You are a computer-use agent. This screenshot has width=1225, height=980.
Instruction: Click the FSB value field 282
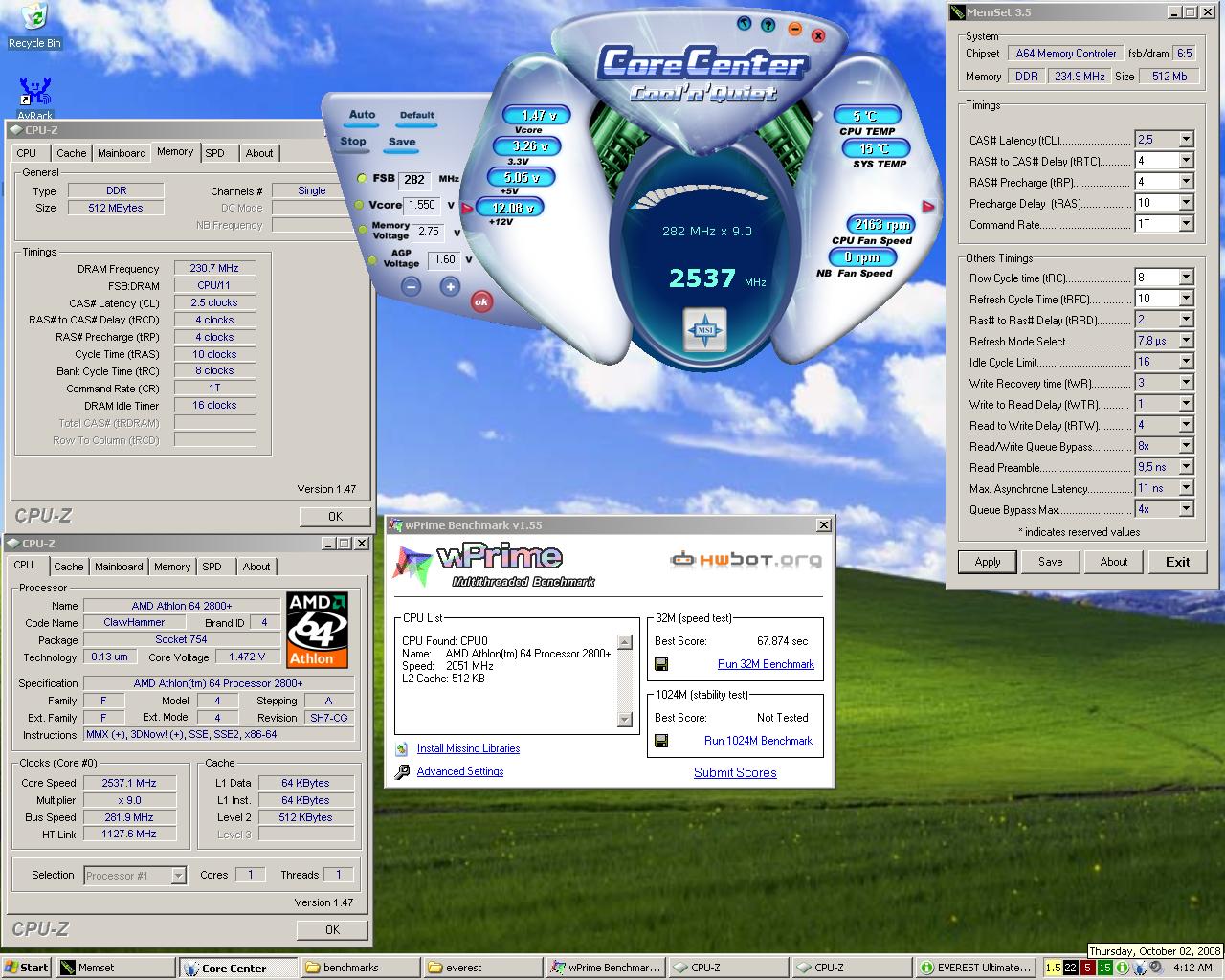click(x=414, y=179)
